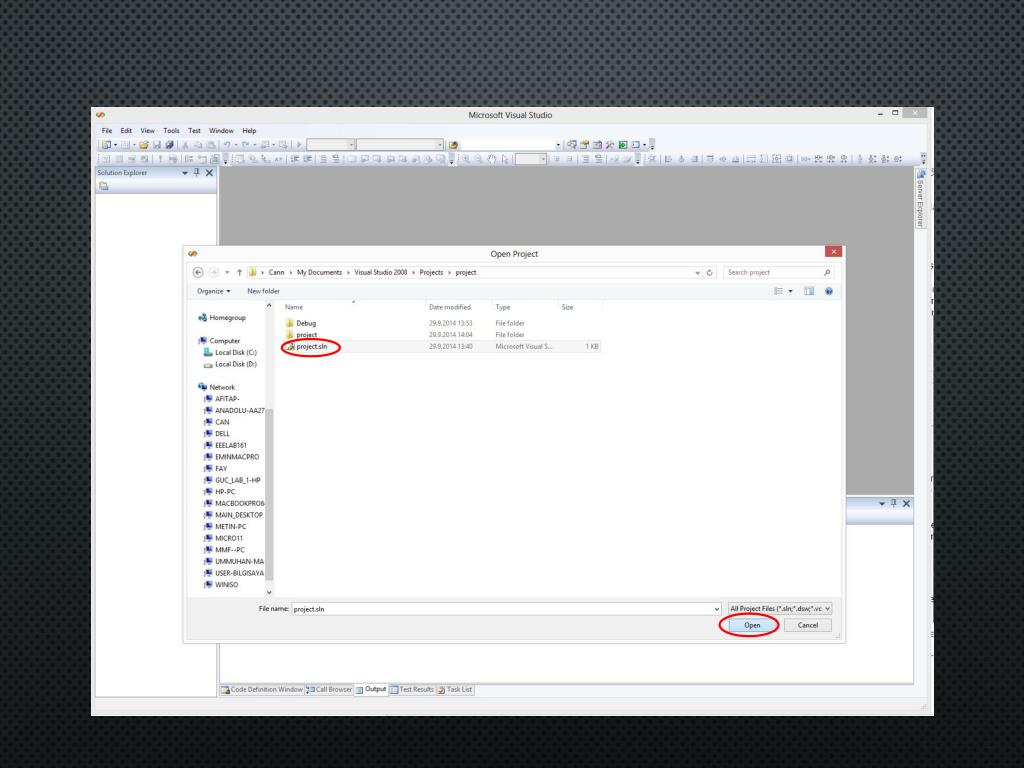Switch to Test Results tab
1024x768 pixels.
(412, 690)
